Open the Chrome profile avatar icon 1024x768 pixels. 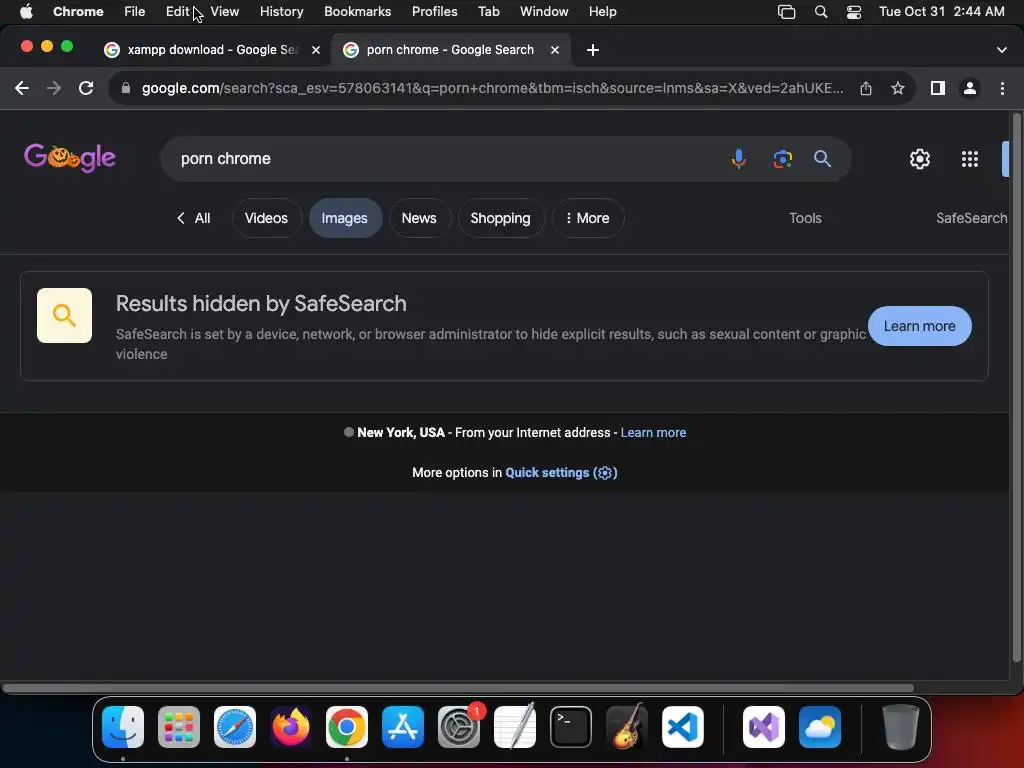(x=970, y=88)
